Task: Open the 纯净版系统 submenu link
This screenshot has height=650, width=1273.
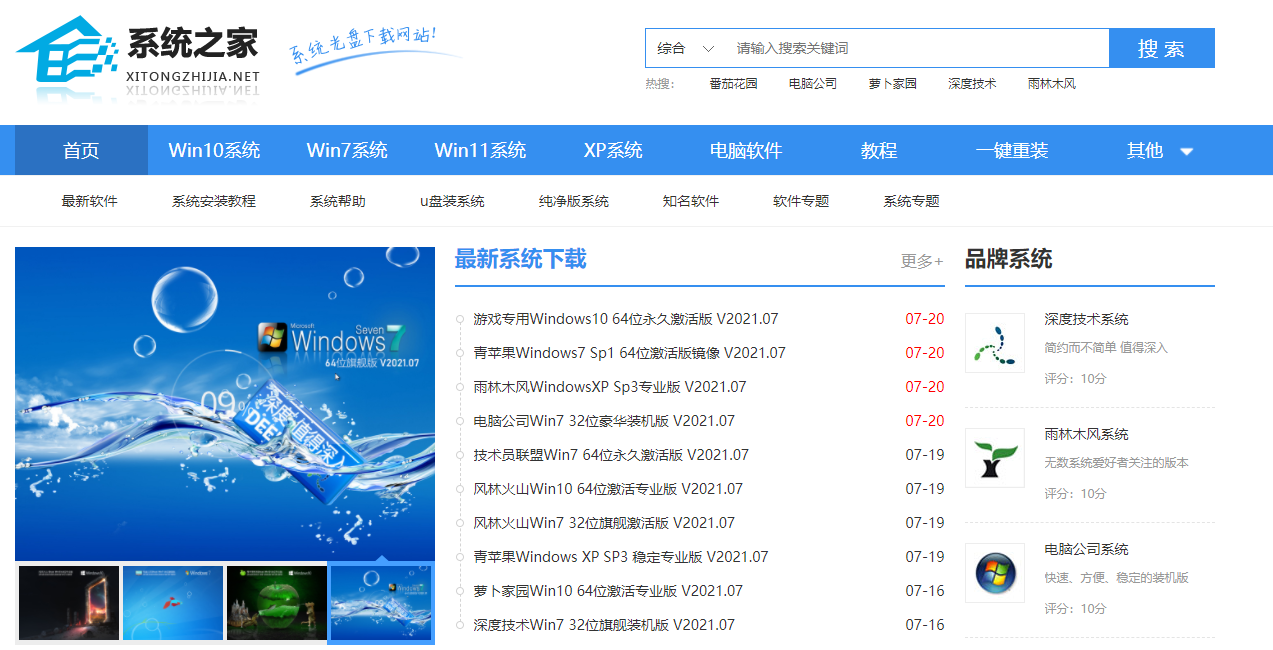Action: click(573, 201)
